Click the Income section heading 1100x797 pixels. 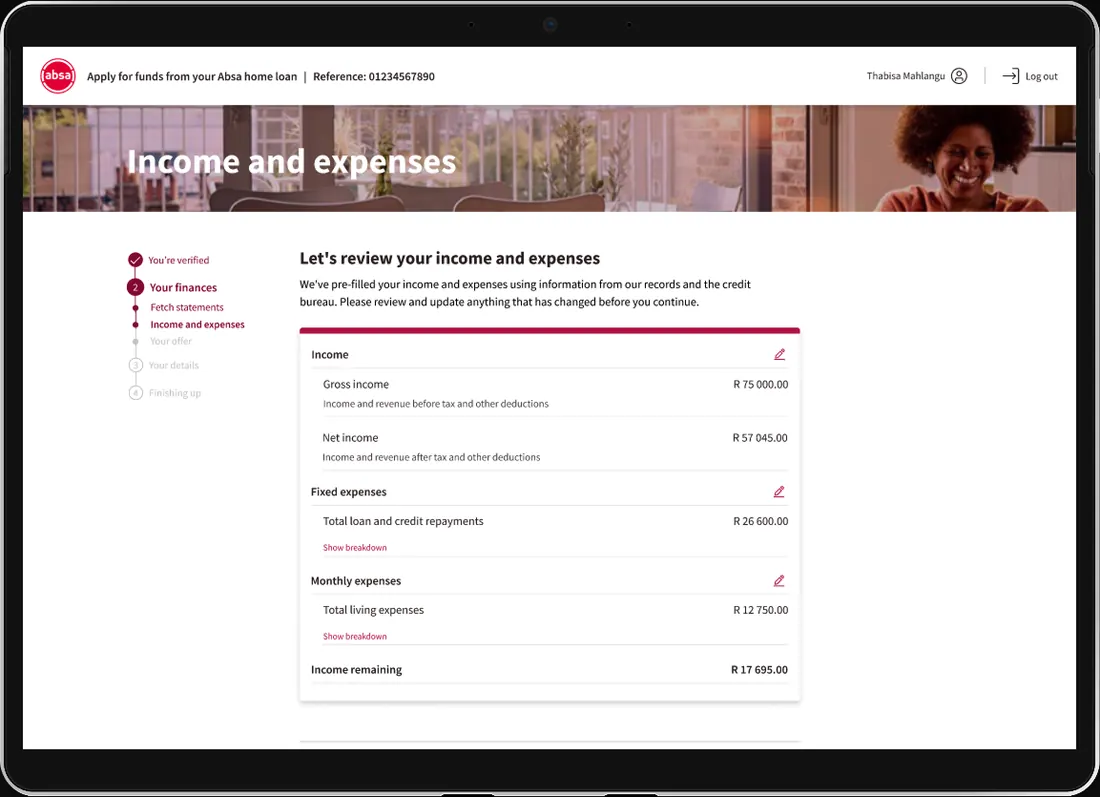(330, 355)
